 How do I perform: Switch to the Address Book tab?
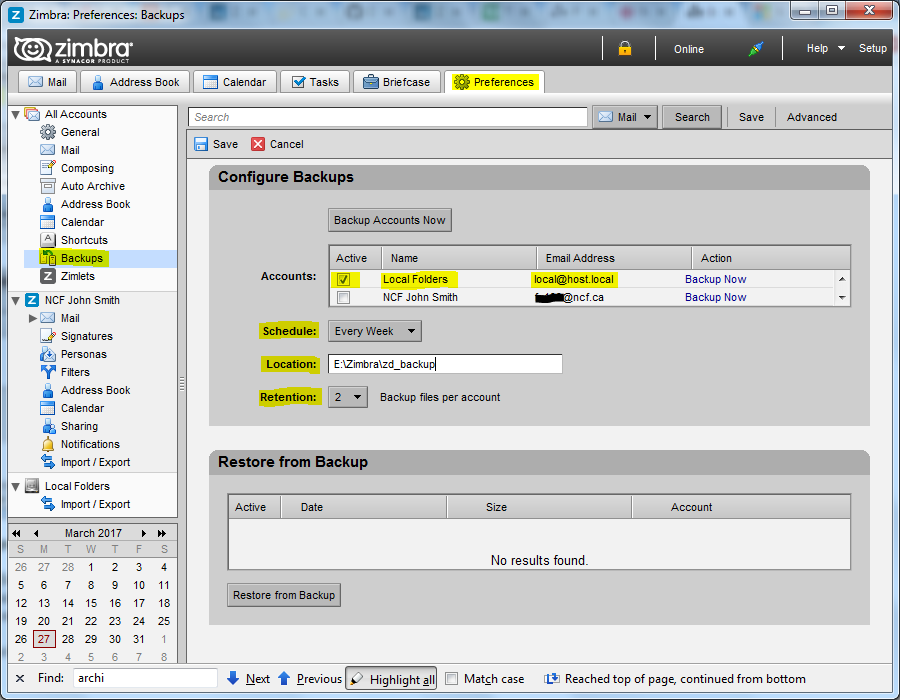pos(135,82)
